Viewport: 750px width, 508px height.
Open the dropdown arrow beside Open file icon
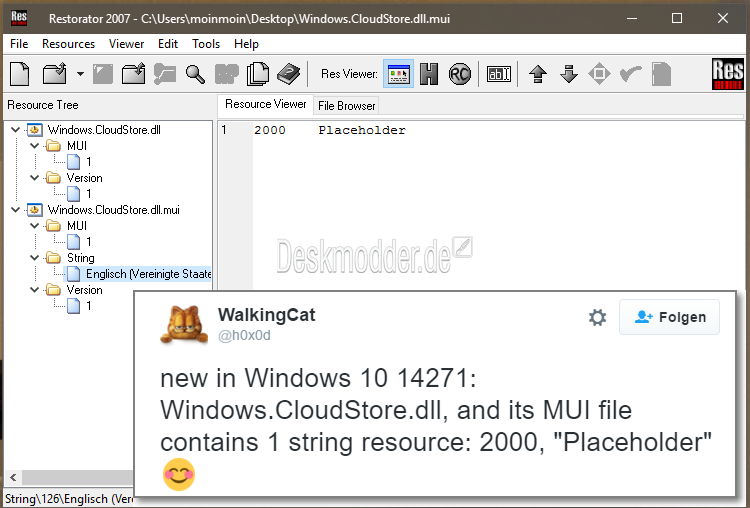point(80,74)
